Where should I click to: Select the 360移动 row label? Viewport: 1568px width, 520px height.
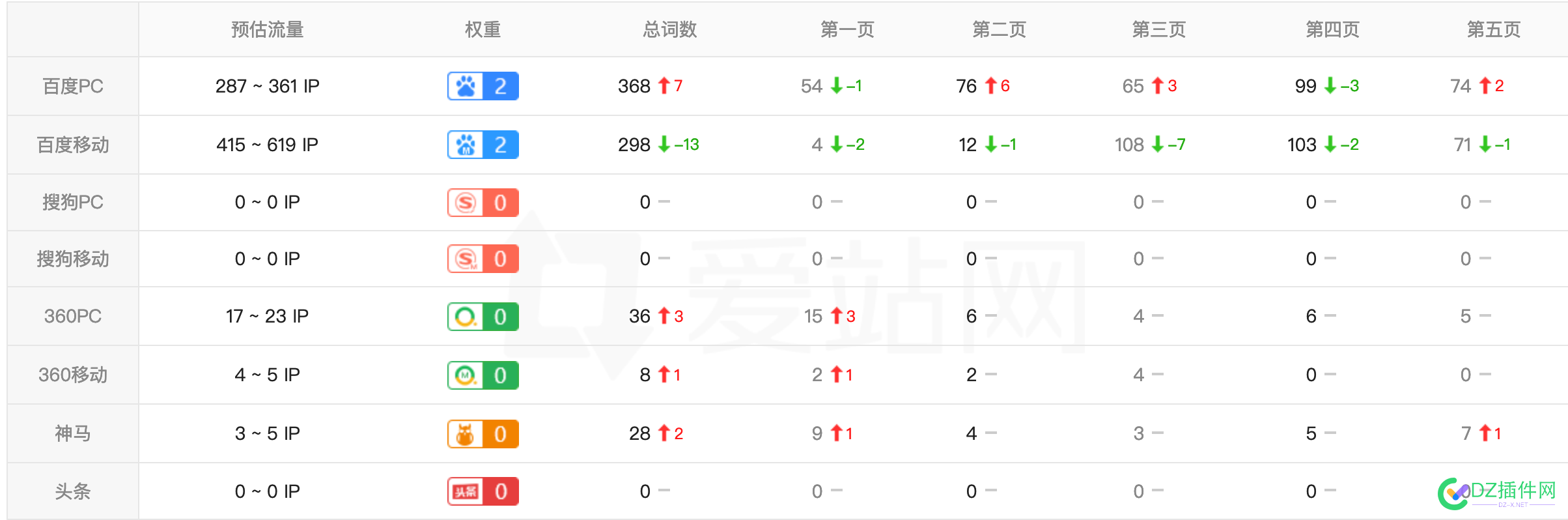point(73,375)
